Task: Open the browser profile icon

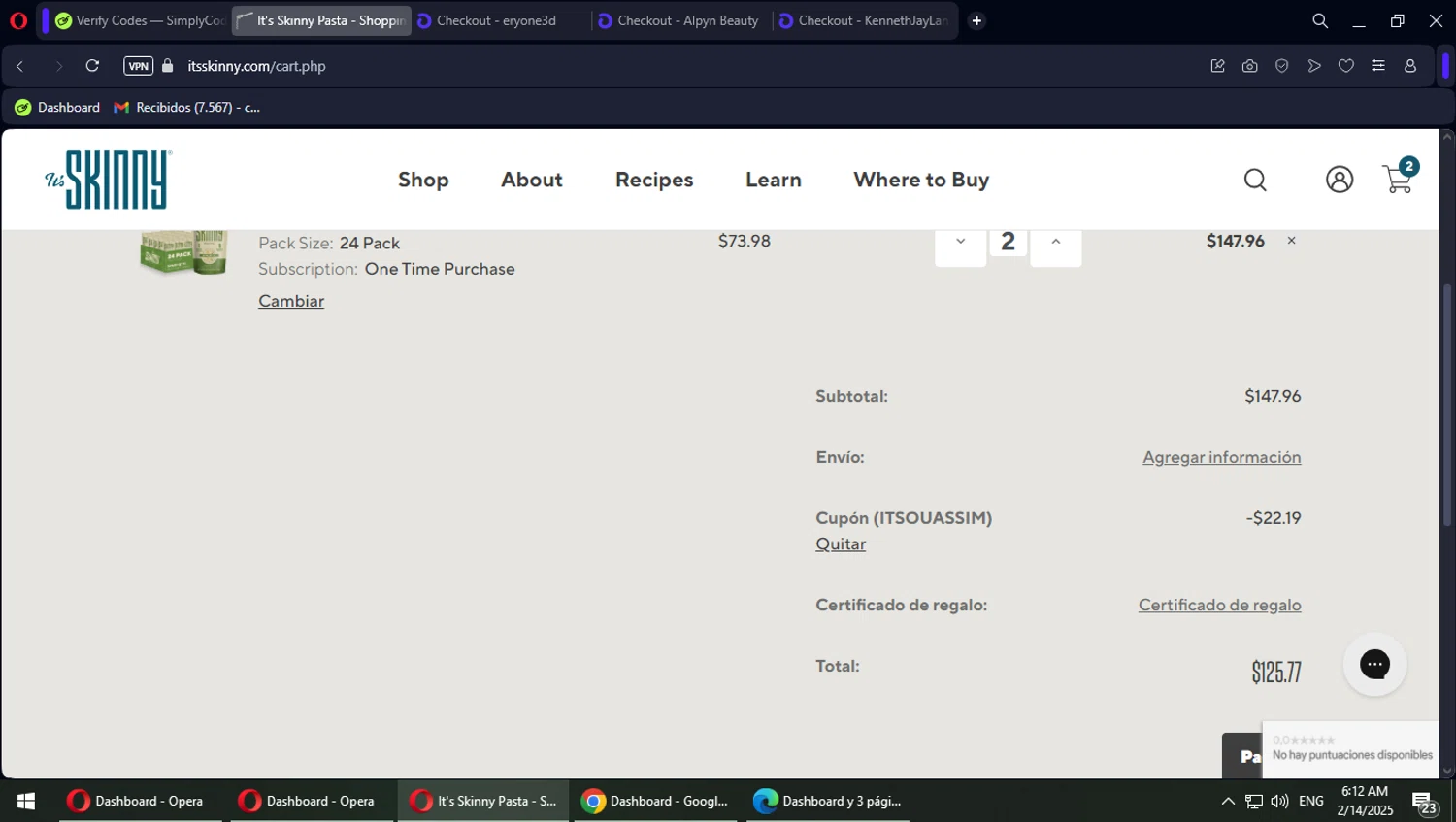Action: click(1410, 66)
